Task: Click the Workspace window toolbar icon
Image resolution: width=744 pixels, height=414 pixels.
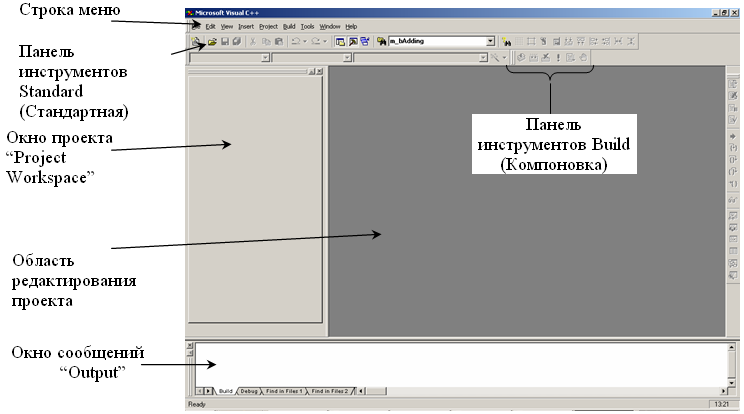Action: coord(340,42)
